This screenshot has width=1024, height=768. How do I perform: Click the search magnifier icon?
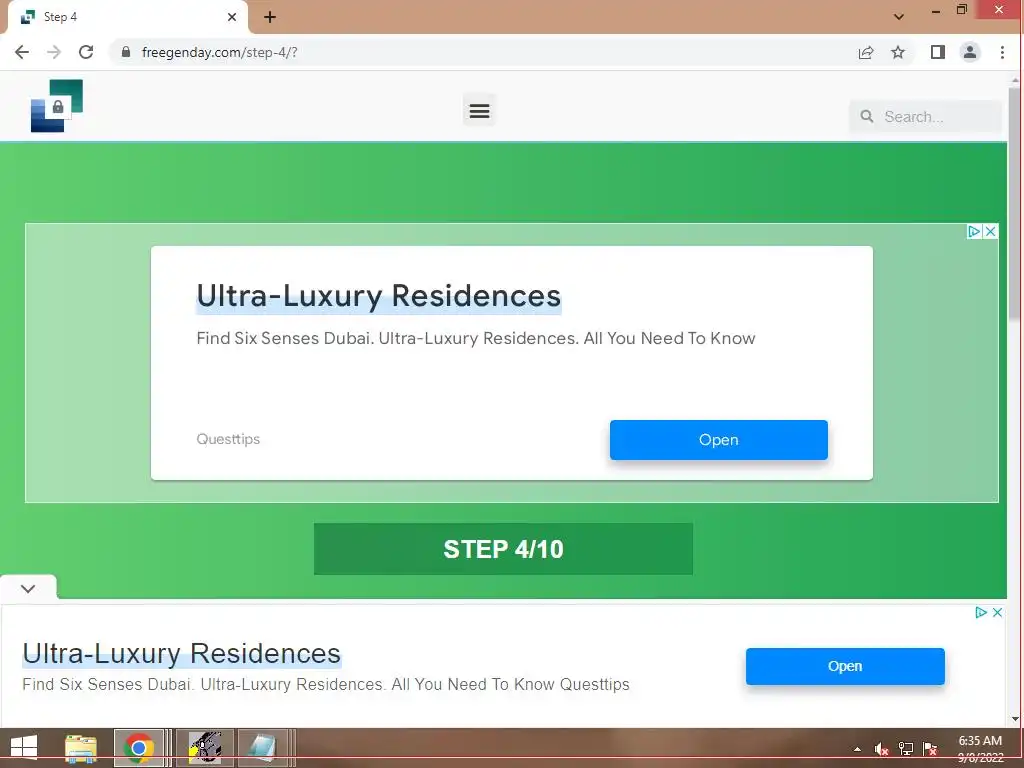click(x=867, y=116)
